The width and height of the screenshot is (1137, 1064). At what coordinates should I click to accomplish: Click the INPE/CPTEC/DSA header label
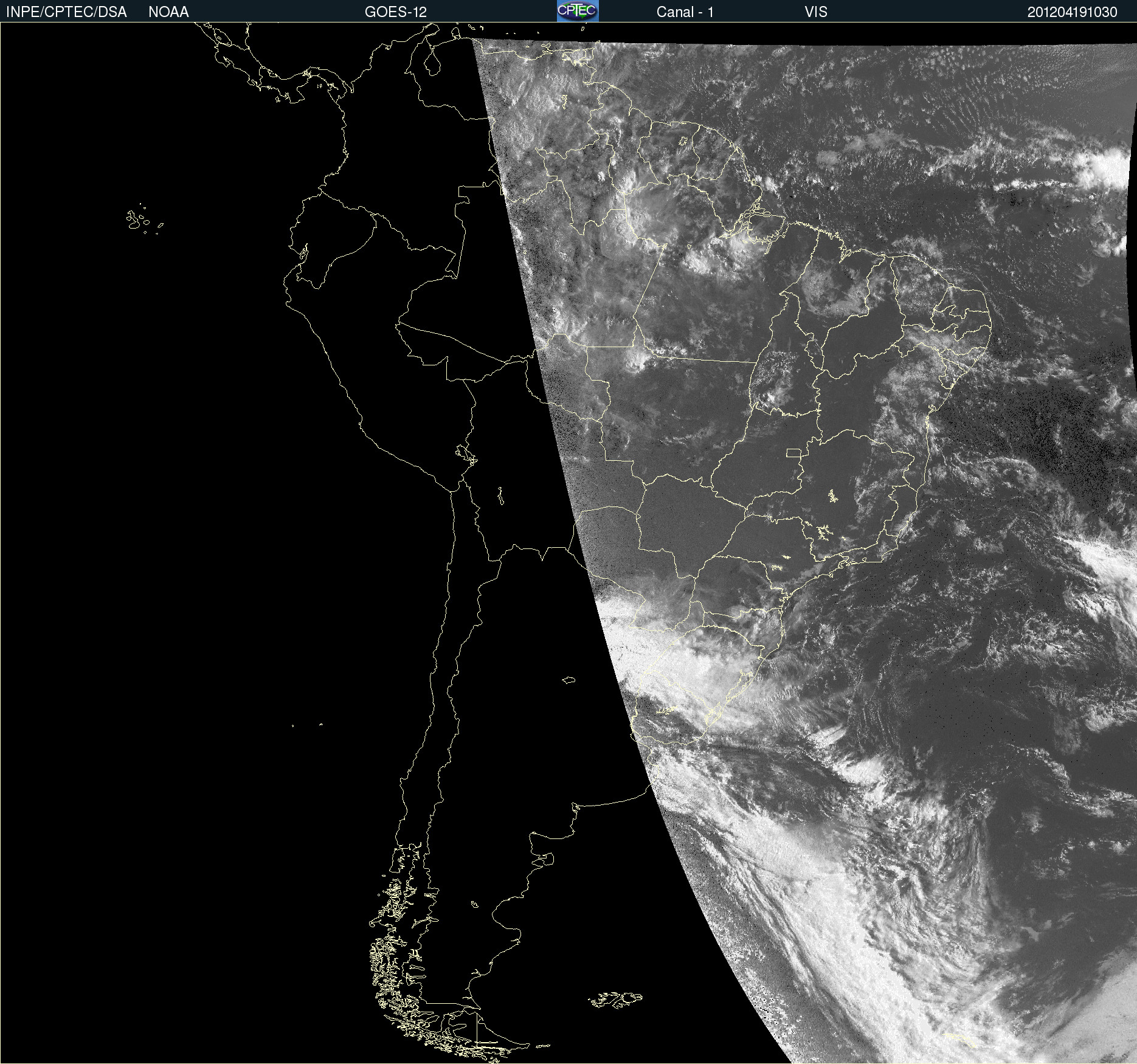66,12
